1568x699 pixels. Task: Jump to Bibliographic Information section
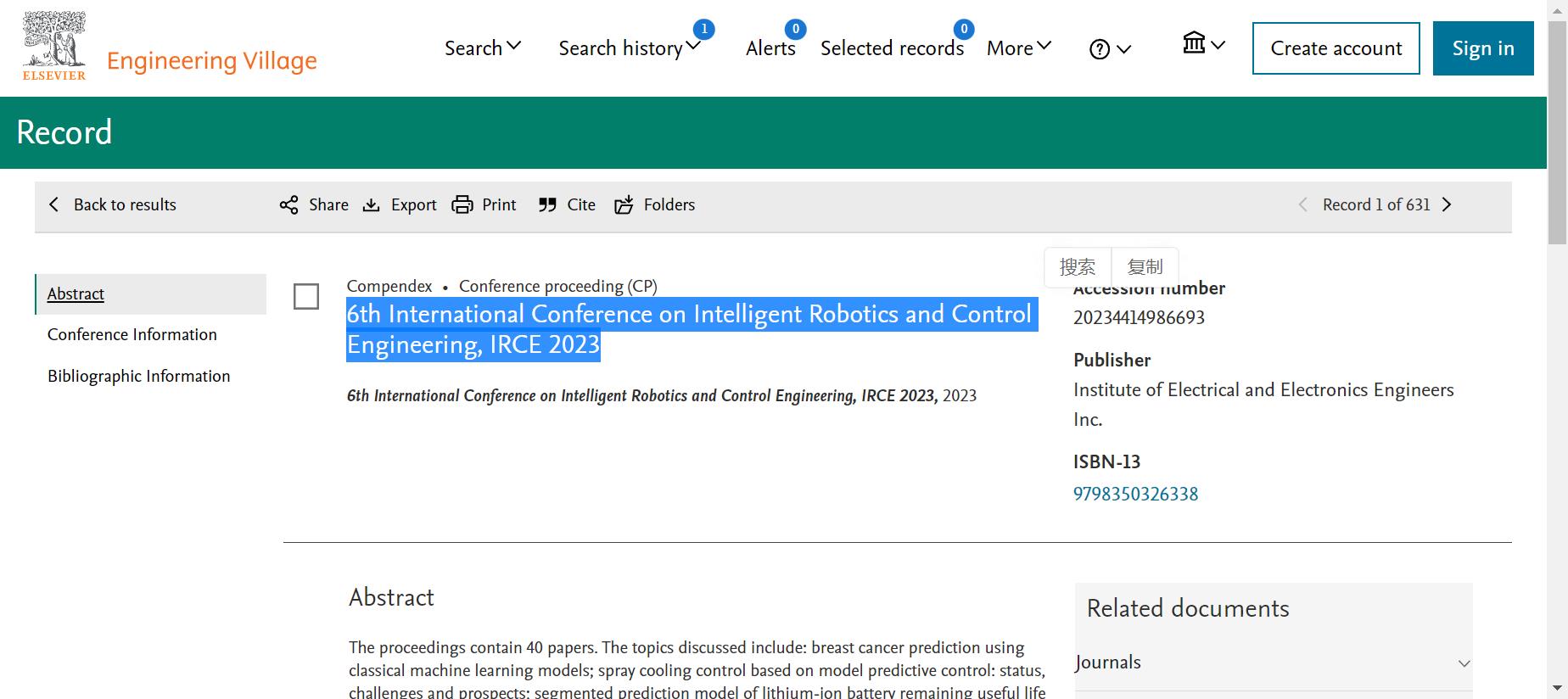tap(138, 376)
